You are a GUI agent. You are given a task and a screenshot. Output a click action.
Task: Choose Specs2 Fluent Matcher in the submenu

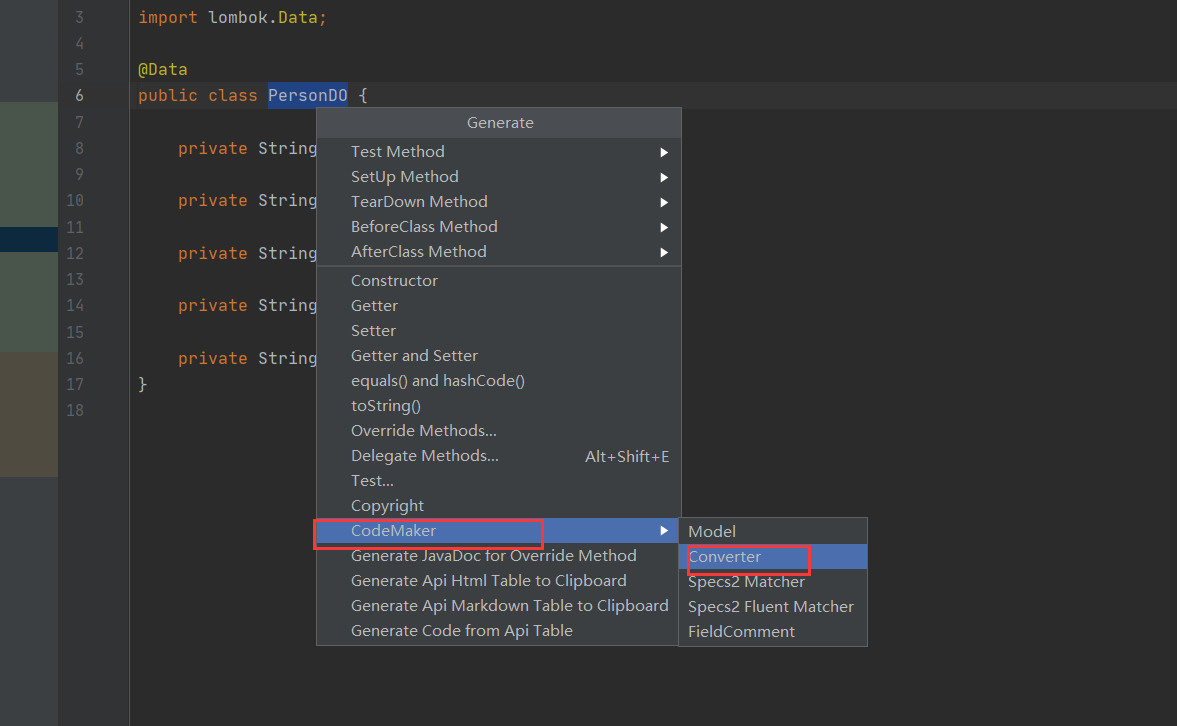[x=770, y=606]
